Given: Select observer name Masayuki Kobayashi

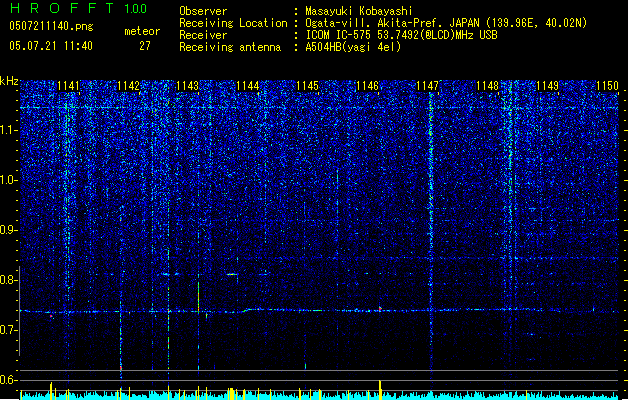Looking at the screenshot, I should (359, 11).
